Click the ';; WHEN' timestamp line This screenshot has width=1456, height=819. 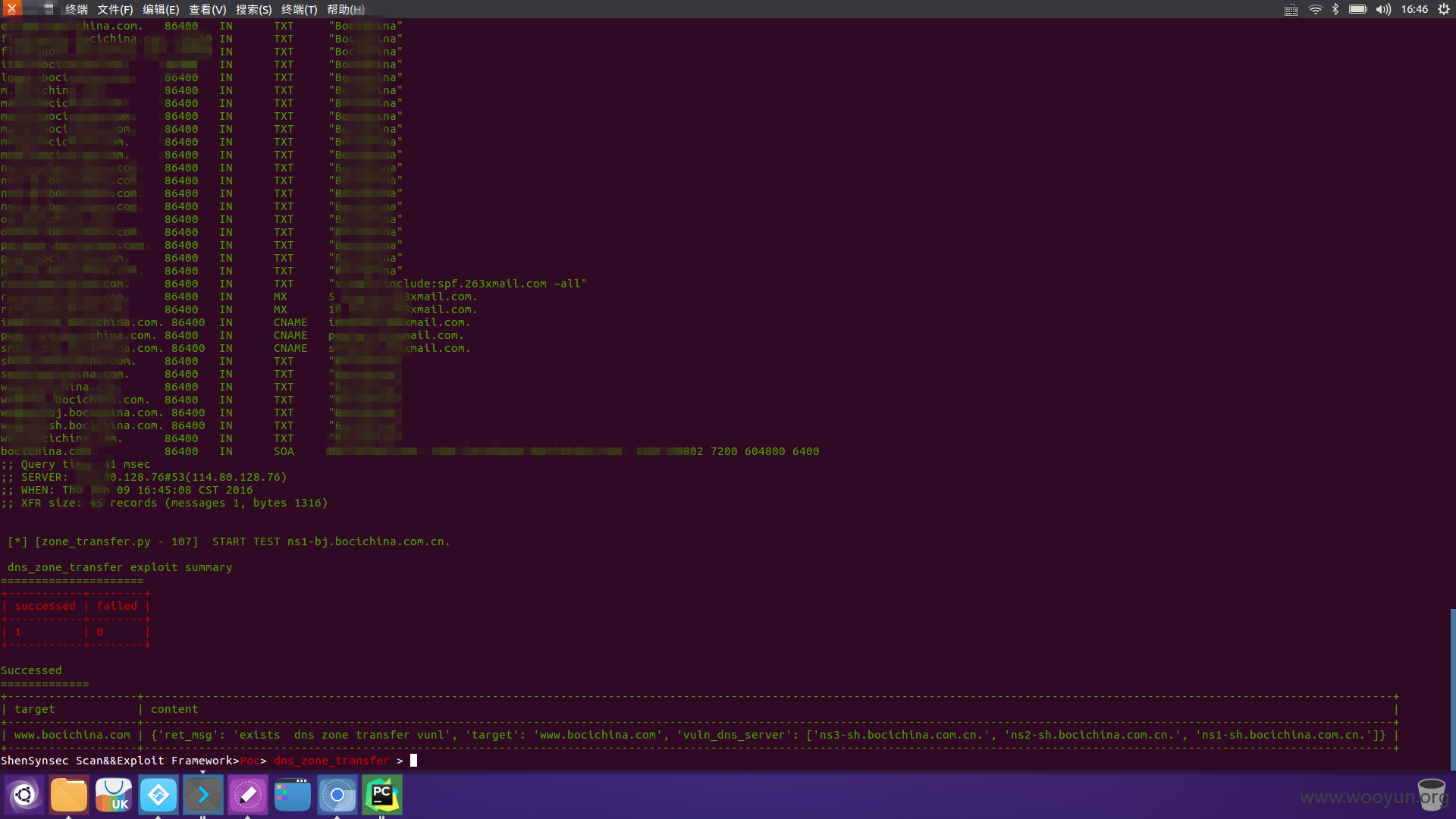coord(127,489)
